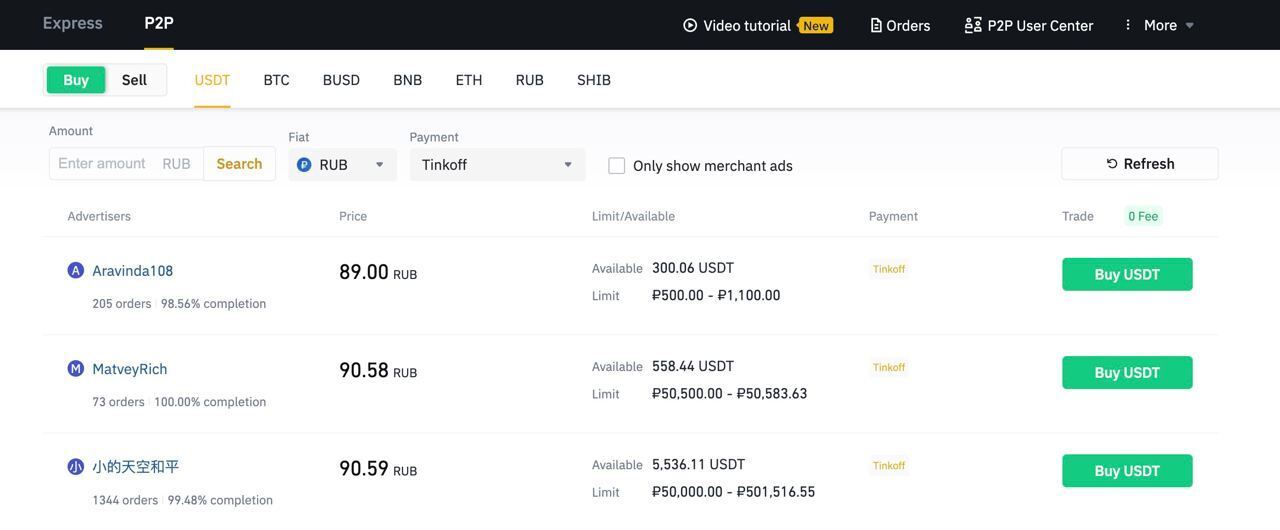1280x530 pixels.
Task: Click the Video tutorial play icon
Action: (x=690, y=25)
